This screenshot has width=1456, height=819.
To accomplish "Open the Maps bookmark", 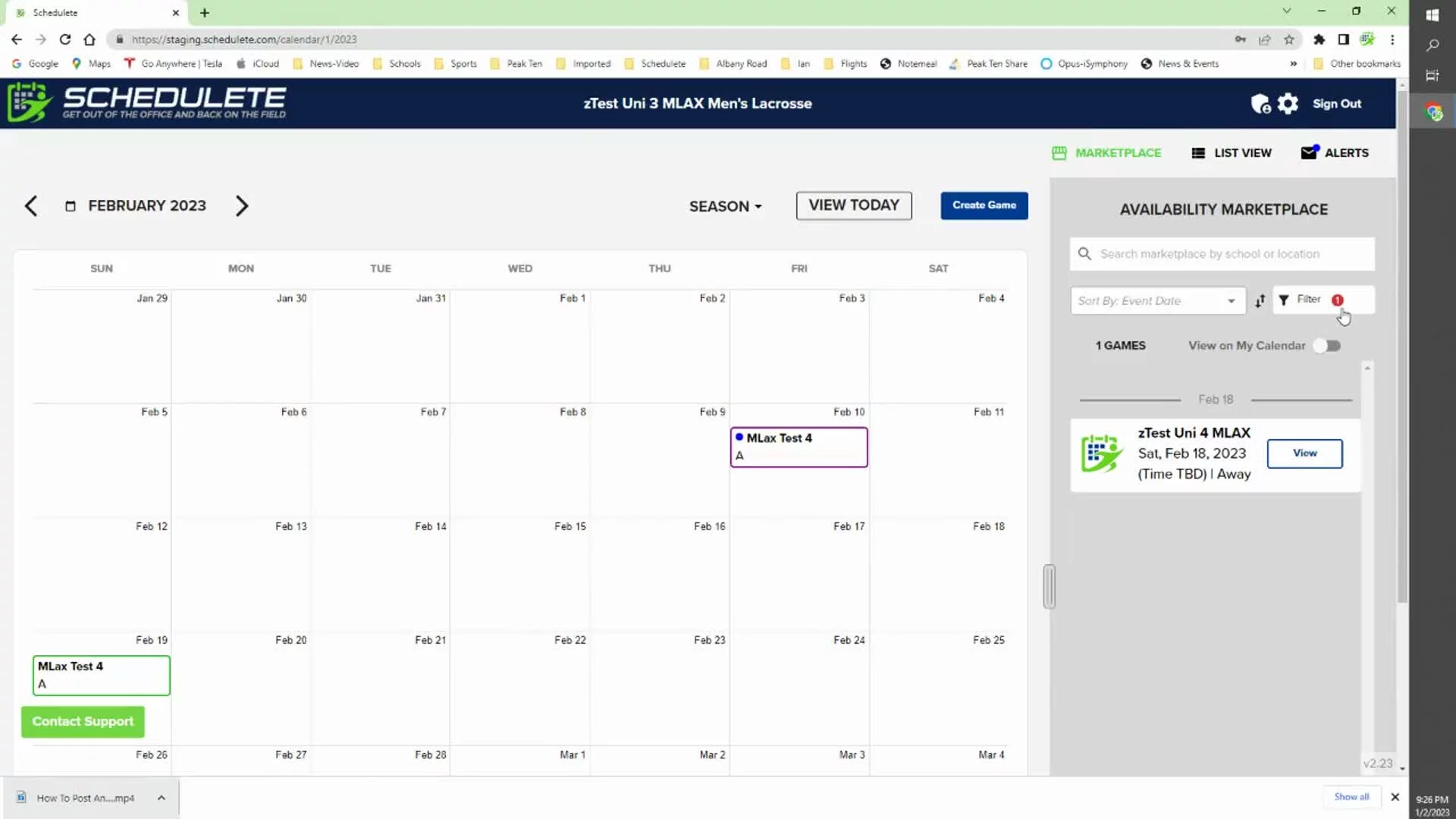I will click(92, 64).
